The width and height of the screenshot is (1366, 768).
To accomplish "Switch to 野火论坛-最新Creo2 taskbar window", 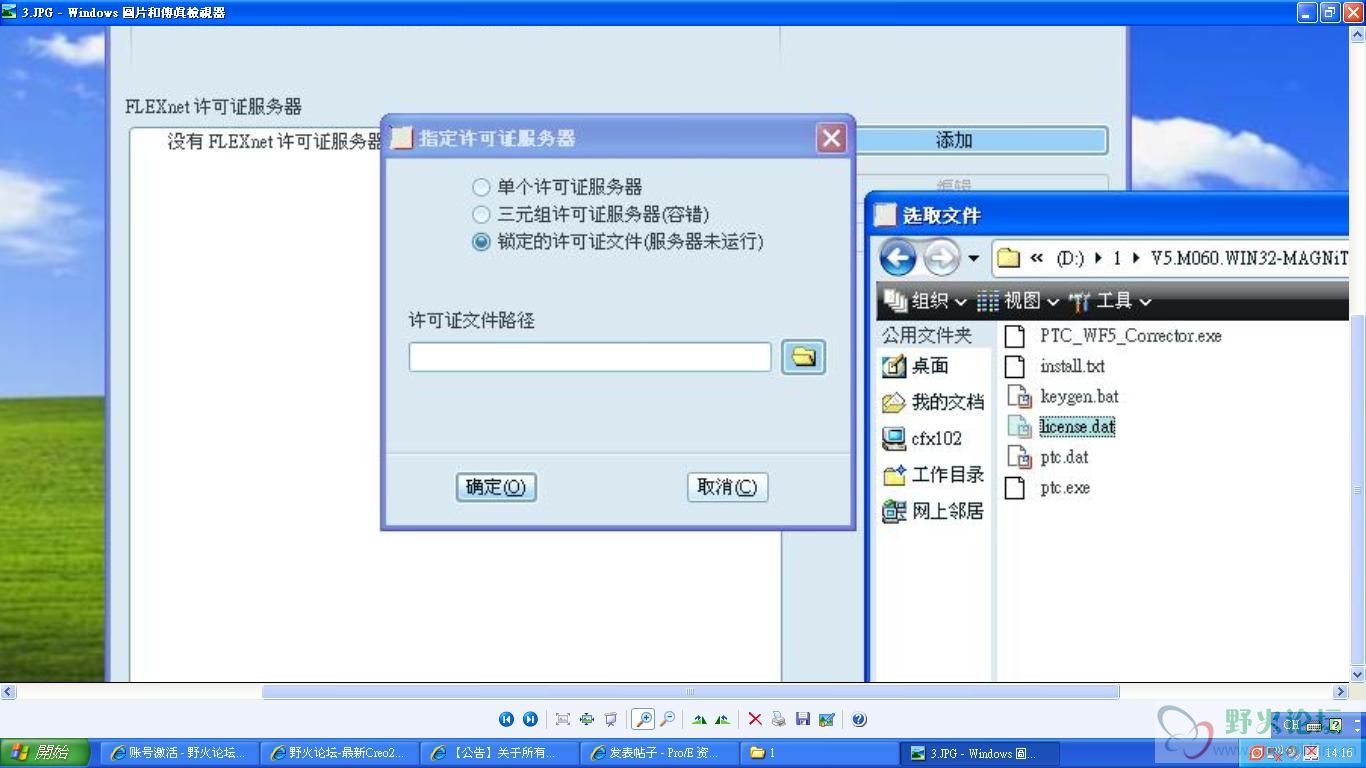I will tap(339, 753).
